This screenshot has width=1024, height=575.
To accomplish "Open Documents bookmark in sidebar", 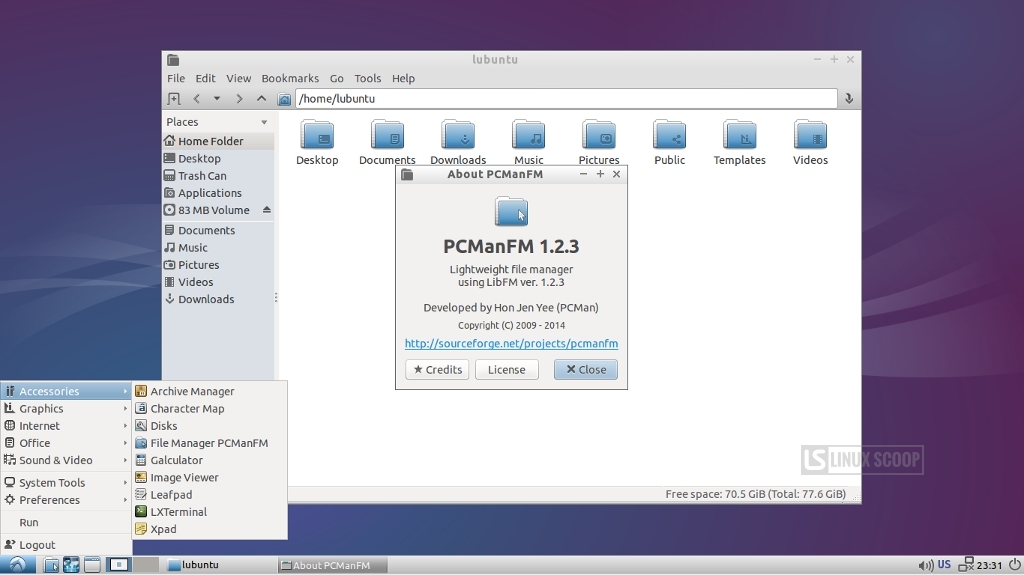I will [218, 230].
